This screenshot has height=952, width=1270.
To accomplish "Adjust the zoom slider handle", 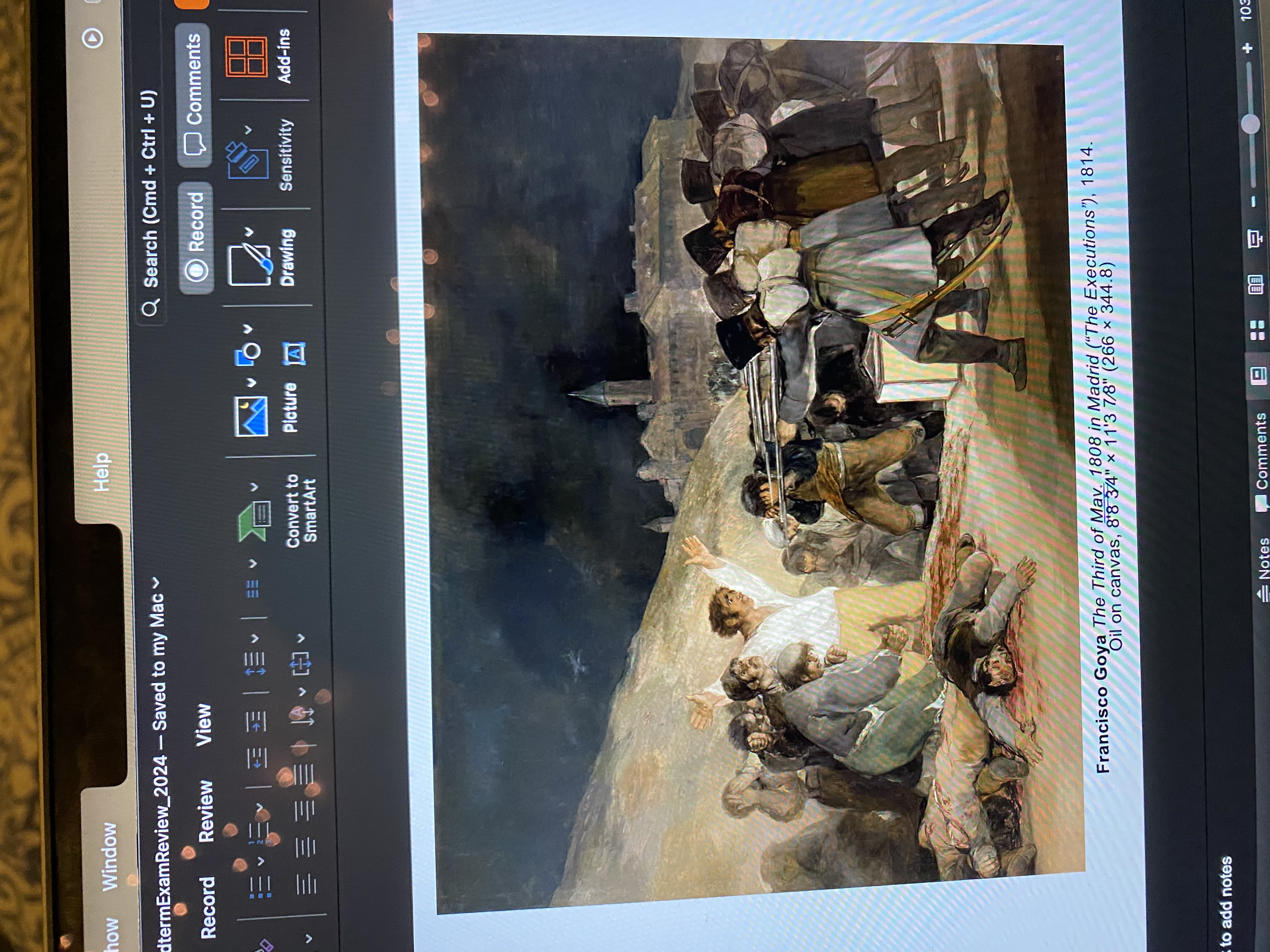I will [1250, 123].
